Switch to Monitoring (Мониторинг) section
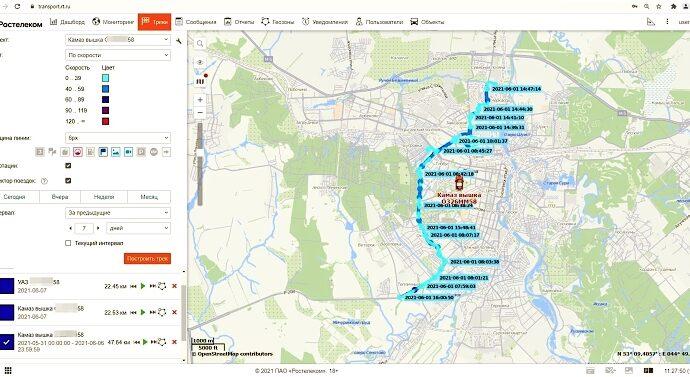The height and width of the screenshot is (377, 690). (x=113, y=22)
